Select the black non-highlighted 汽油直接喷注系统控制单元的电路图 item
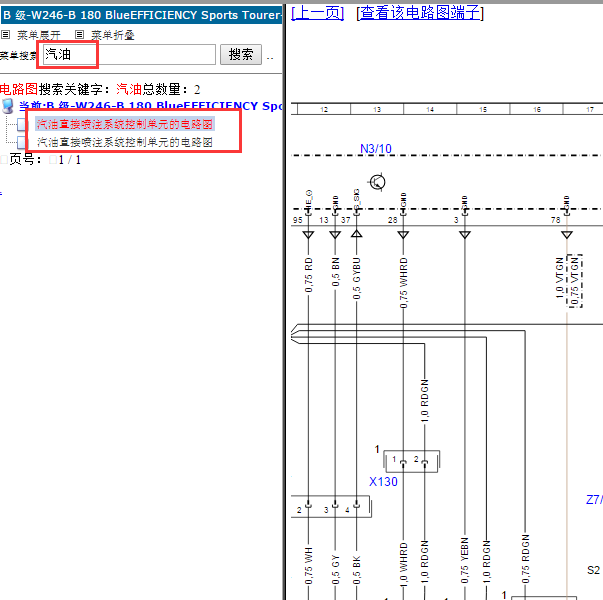The width and height of the screenshot is (603, 600). pos(125,142)
